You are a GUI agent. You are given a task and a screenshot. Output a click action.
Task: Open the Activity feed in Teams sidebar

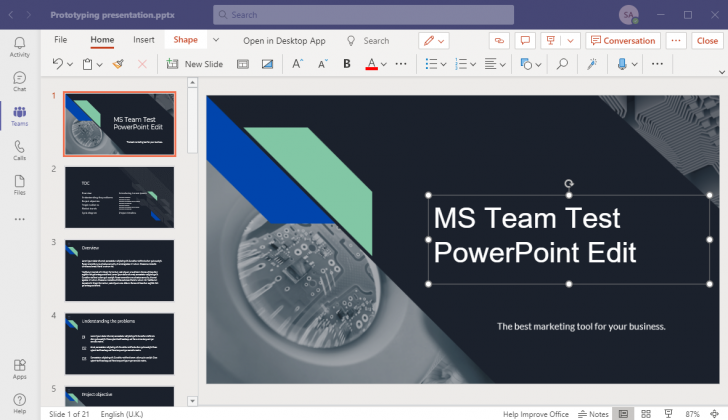click(20, 47)
